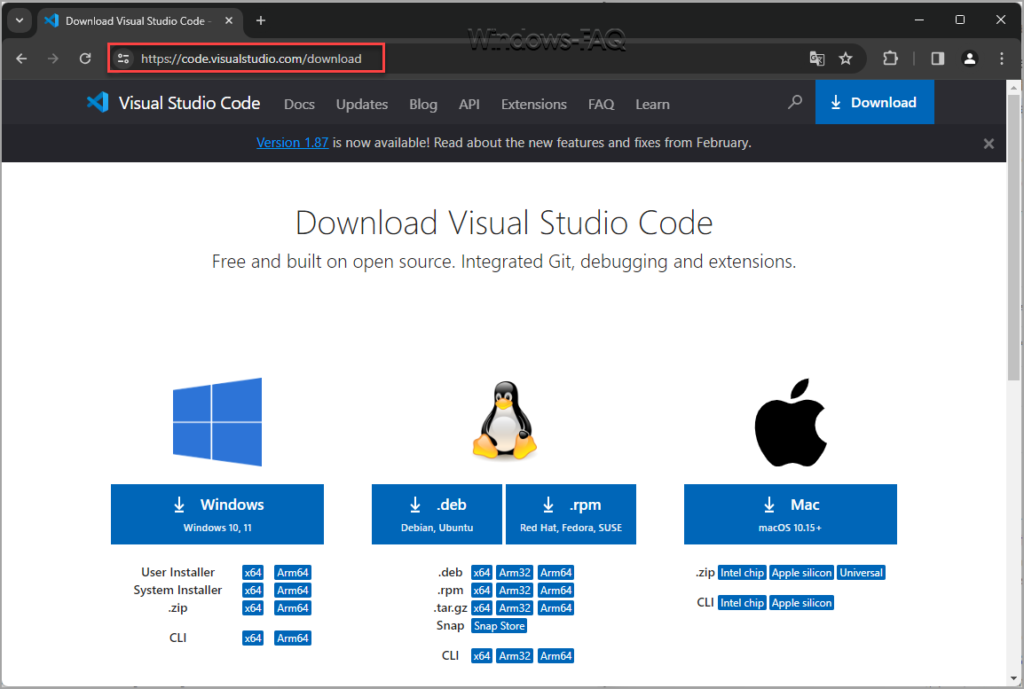This screenshot has width=1024, height=689.
Task: Click the .rpm Red Hat download button
Action: coord(571,514)
